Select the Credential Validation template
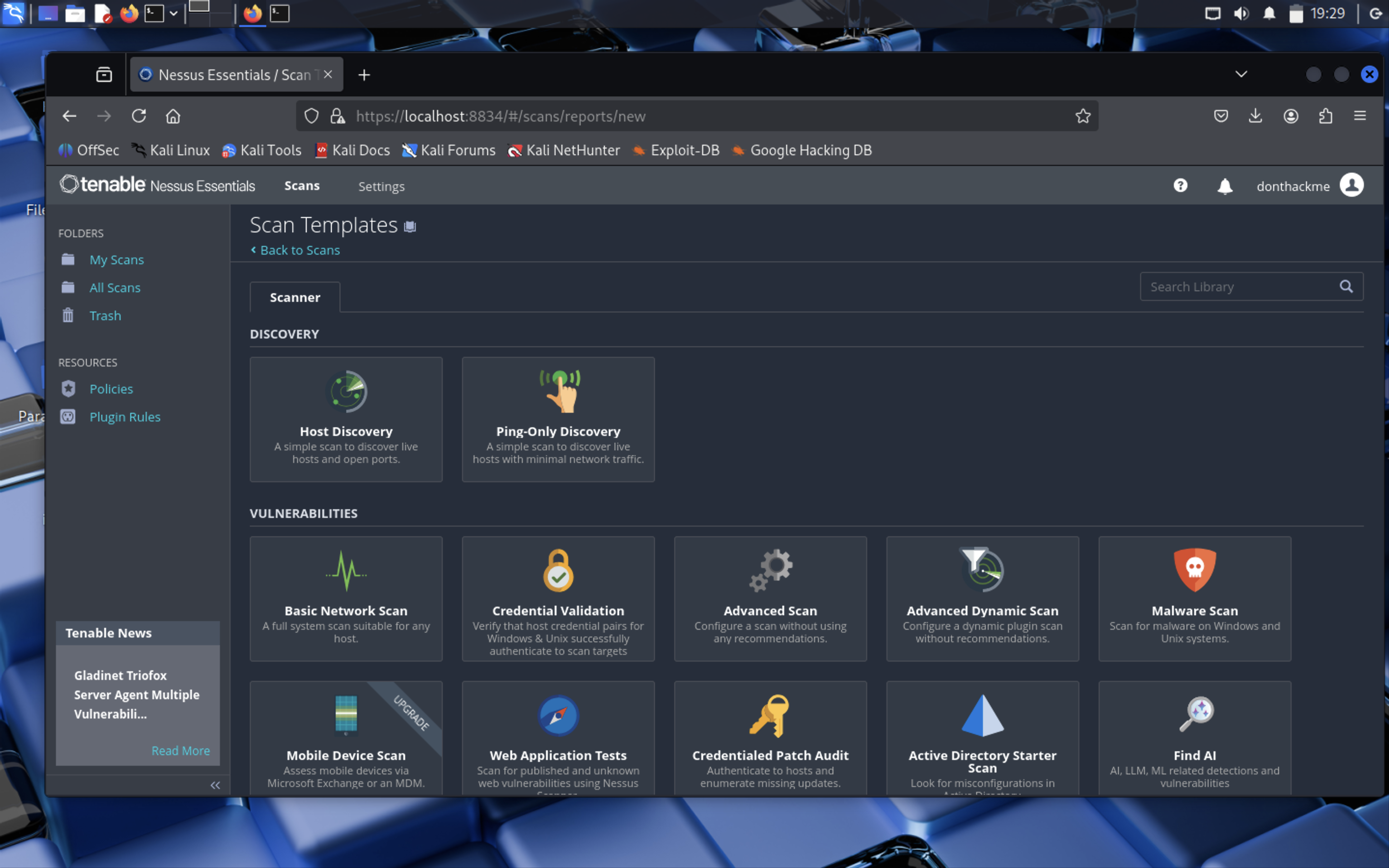 click(558, 599)
